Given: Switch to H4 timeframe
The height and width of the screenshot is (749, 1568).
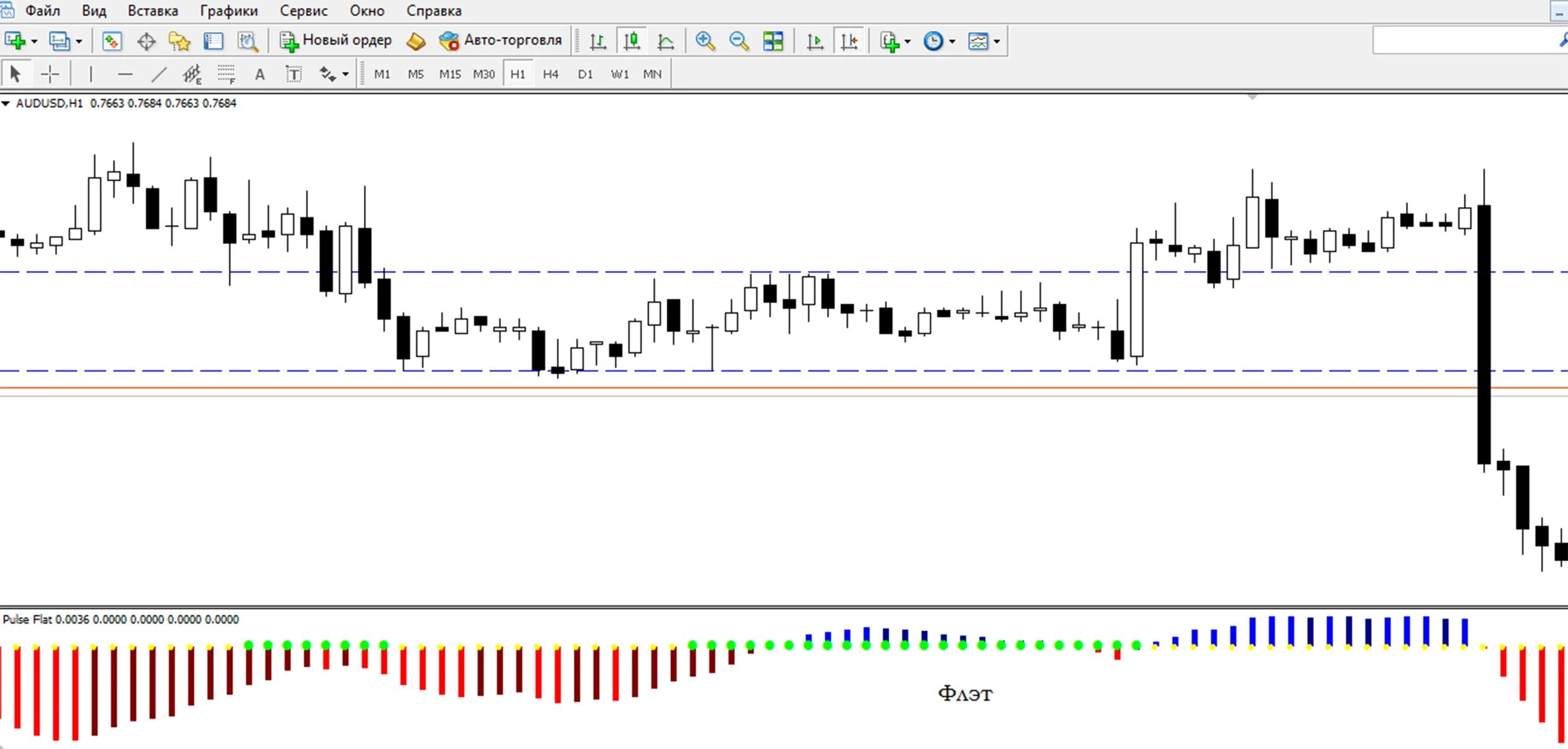Looking at the screenshot, I should point(551,75).
